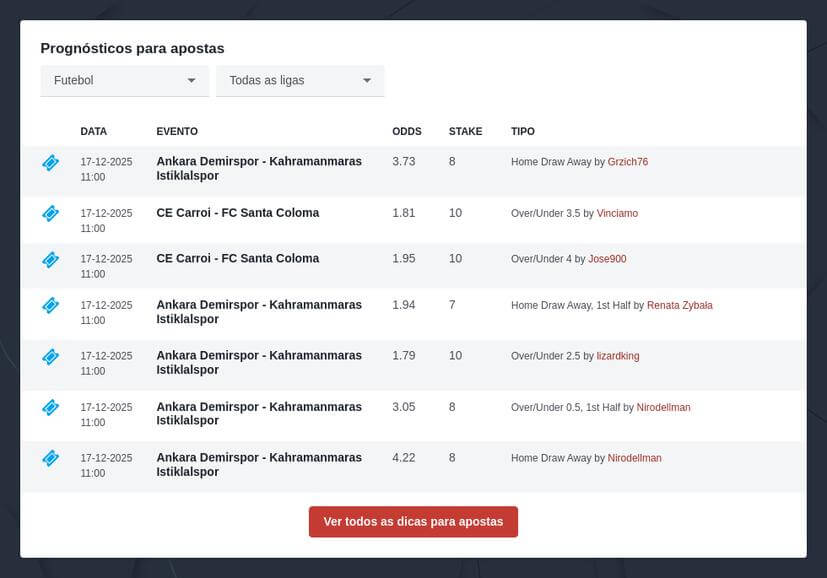Viewport: 827px width, 578px height.
Task: Expand the Todas as ligas dropdown
Action: 300,80
